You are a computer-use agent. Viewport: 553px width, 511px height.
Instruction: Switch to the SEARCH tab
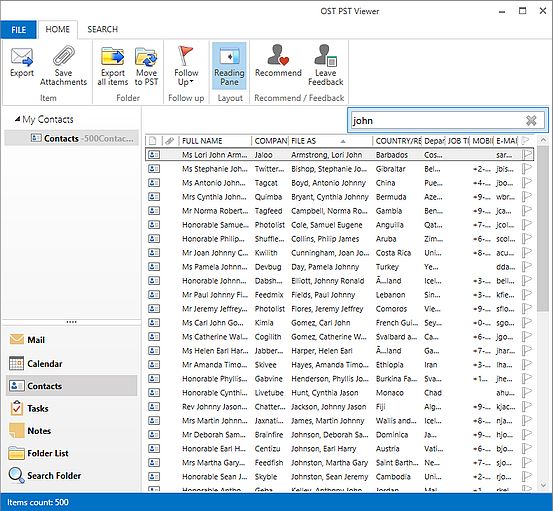103,29
